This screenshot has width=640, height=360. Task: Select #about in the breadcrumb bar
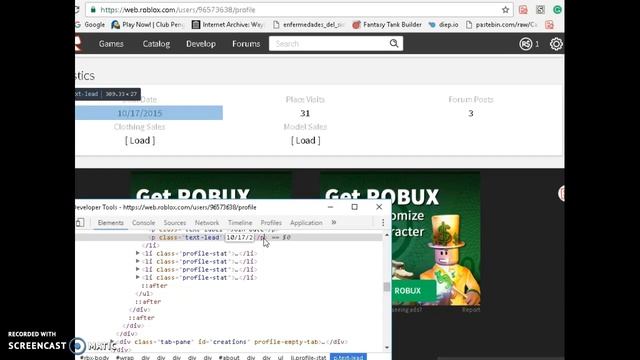click(229, 357)
